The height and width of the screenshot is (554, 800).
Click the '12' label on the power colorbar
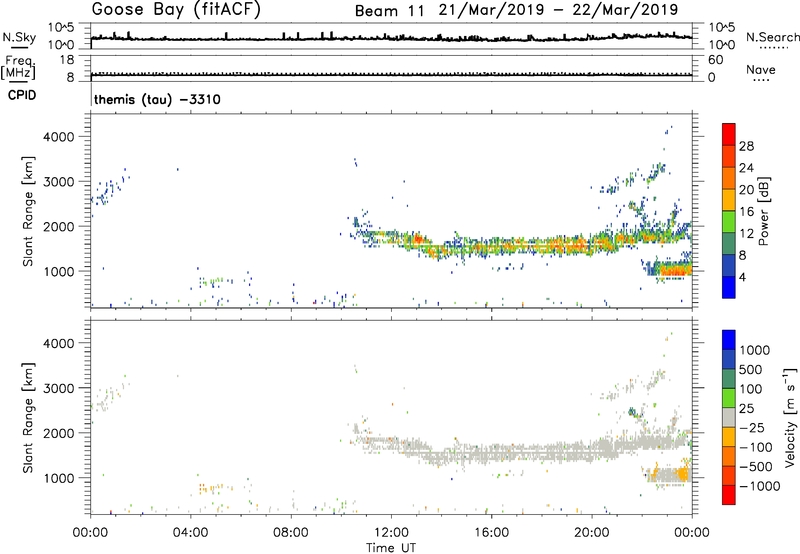tap(746, 234)
